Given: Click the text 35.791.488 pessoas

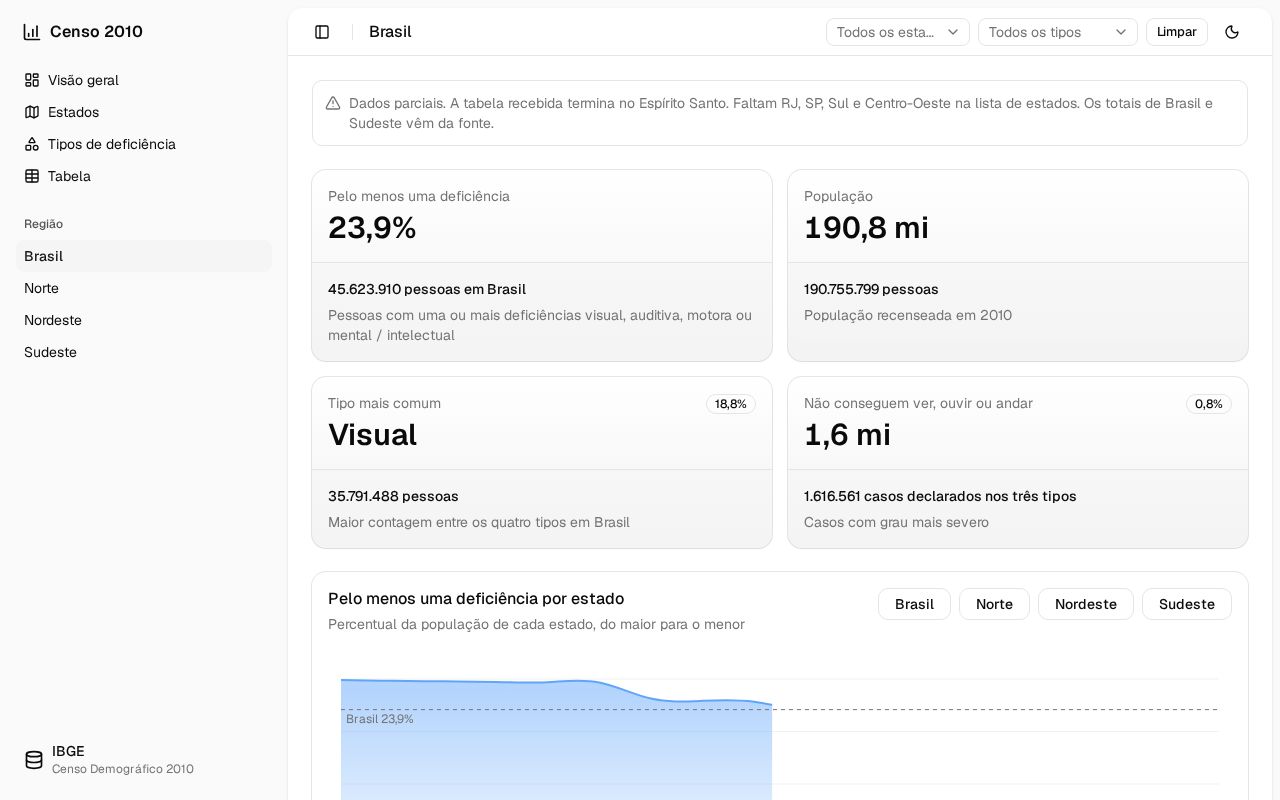Looking at the screenshot, I should coord(393,496).
